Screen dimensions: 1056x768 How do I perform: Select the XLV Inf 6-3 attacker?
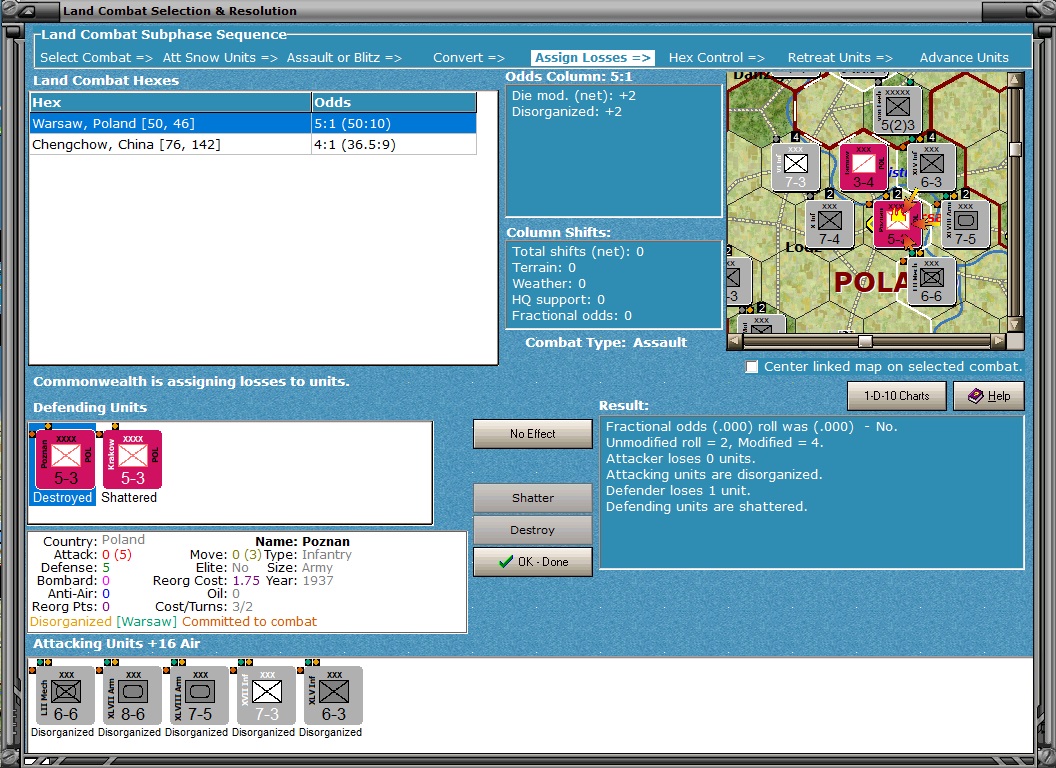click(x=333, y=695)
